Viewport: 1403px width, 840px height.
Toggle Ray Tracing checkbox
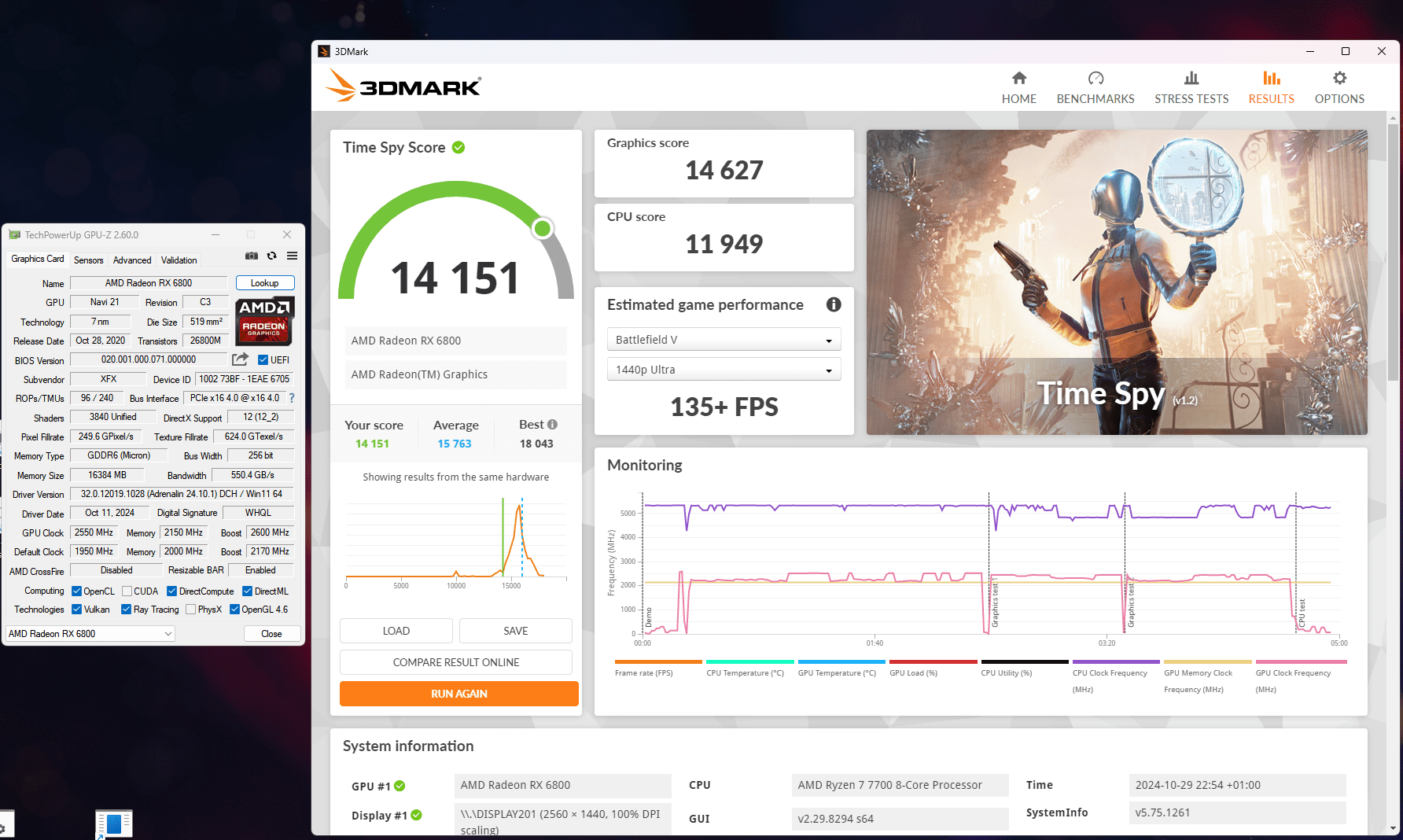(126, 610)
